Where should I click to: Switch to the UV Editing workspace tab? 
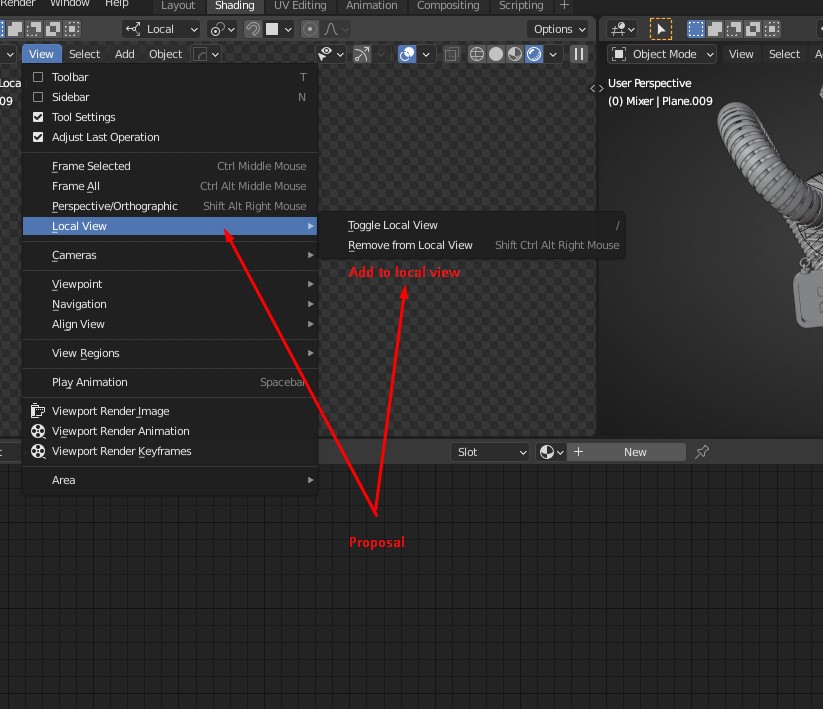click(300, 5)
